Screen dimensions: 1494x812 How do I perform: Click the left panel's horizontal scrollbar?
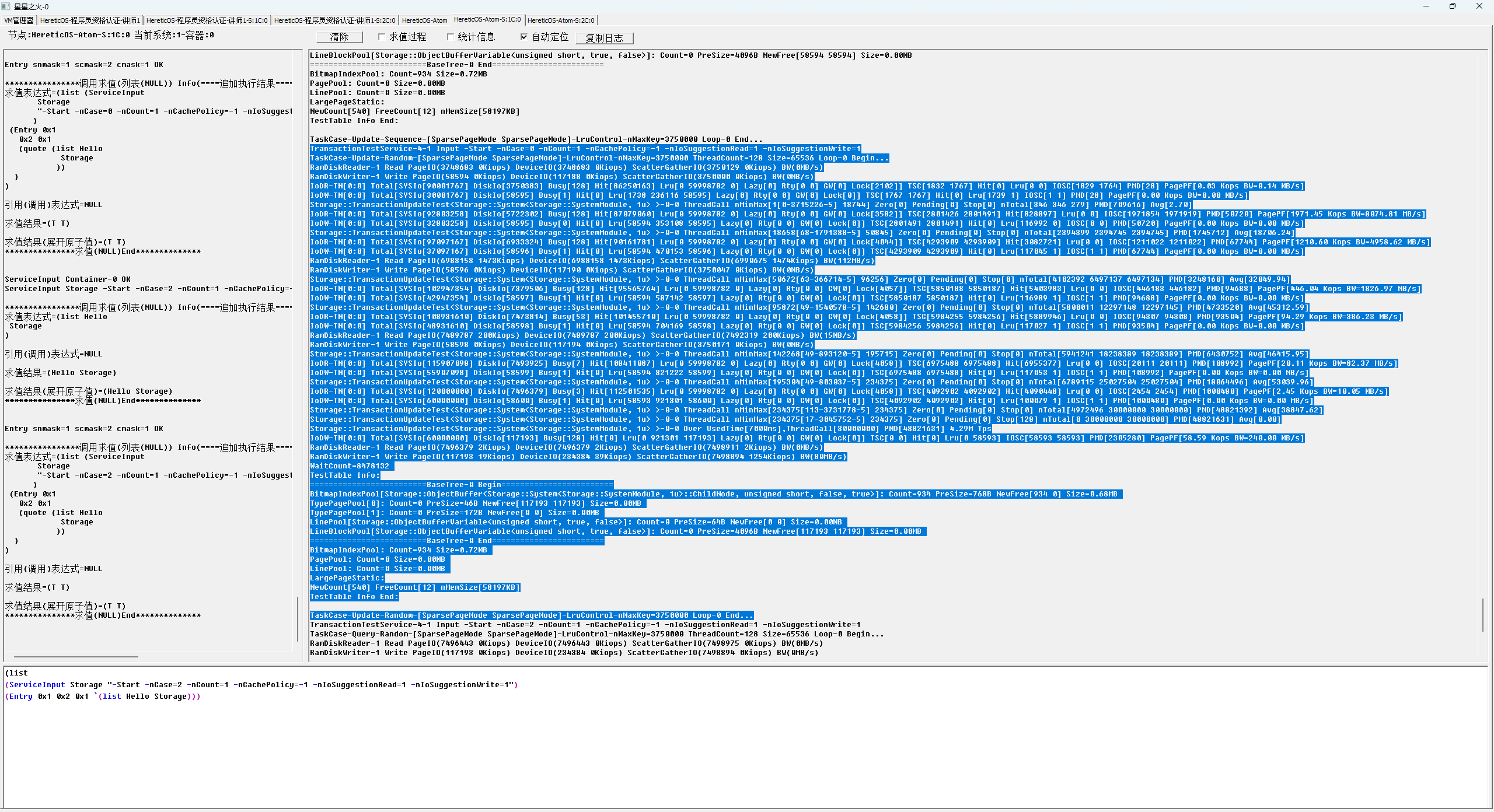pos(76,656)
